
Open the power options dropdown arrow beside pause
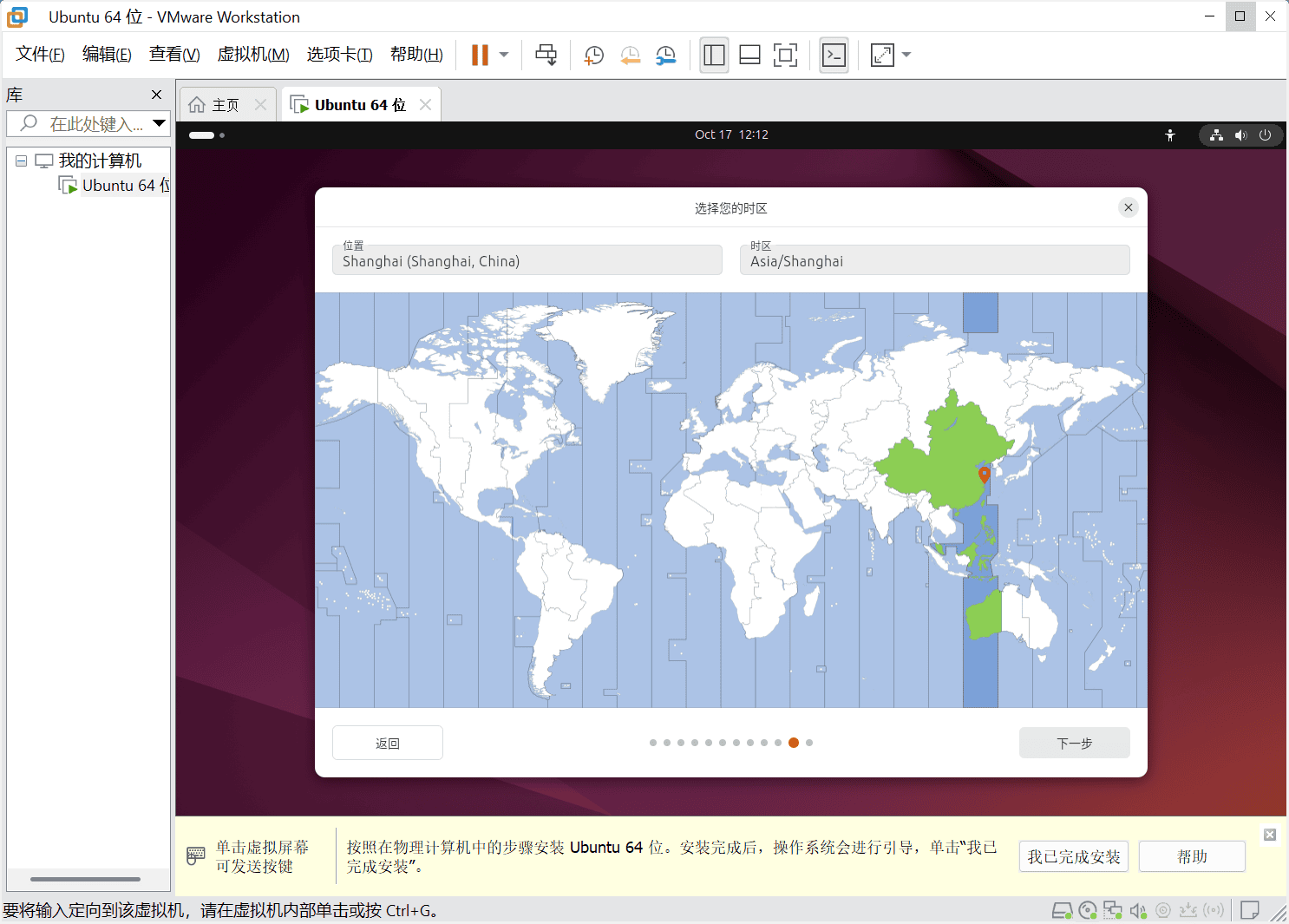point(504,55)
